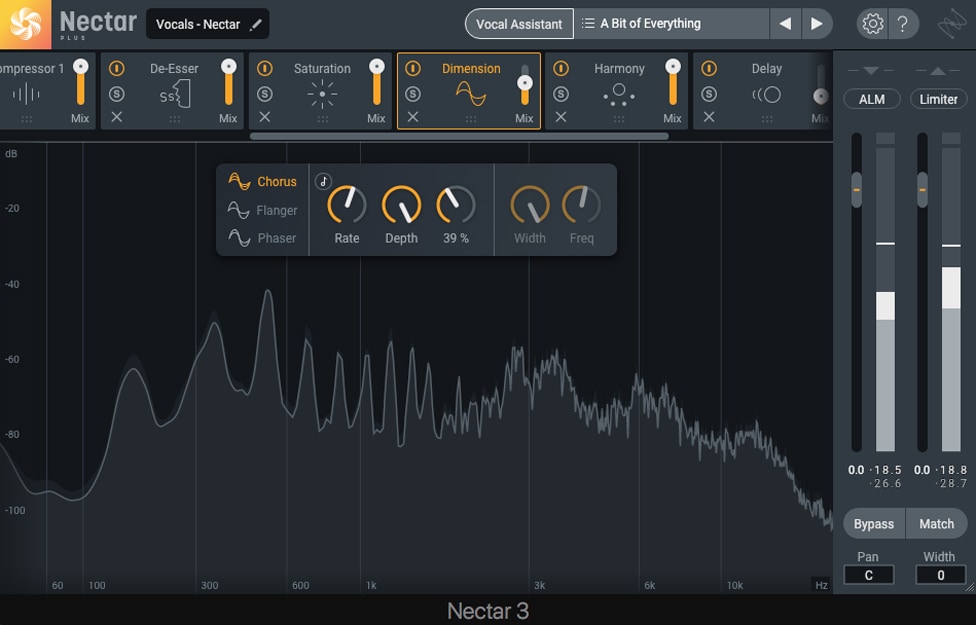Image resolution: width=976 pixels, height=625 pixels.
Task: Toggle ALM button
Action: pyautogui.click(x=871, y=99)
